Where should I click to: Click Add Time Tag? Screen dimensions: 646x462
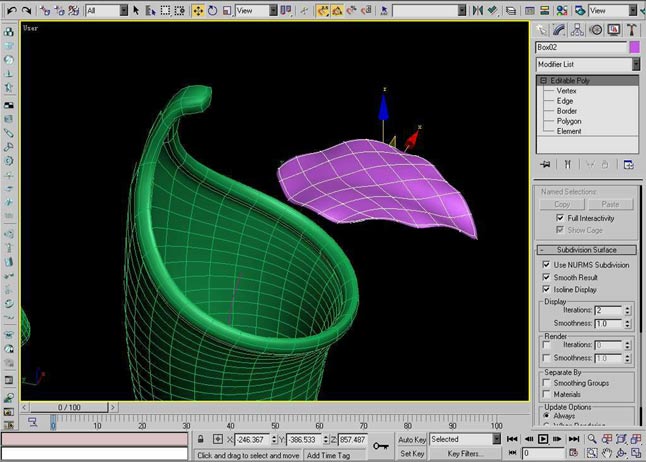(328, 455)
